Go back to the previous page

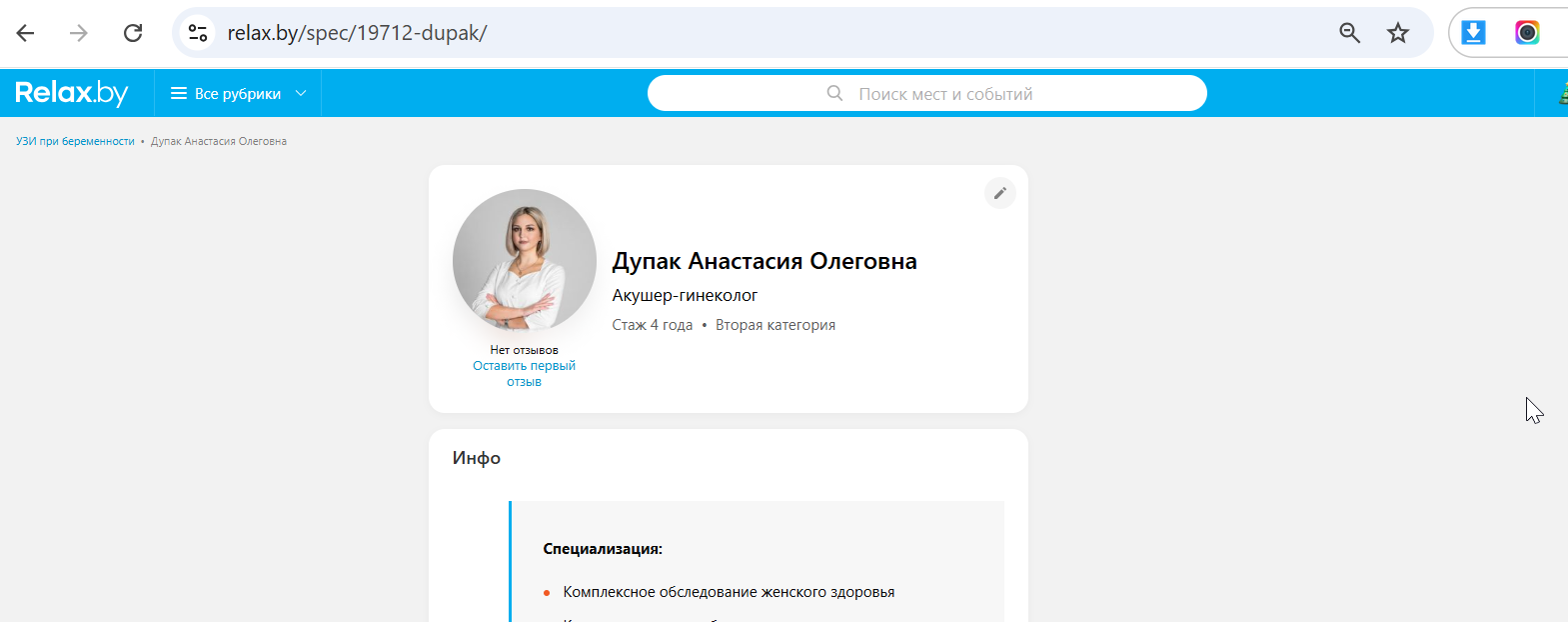tap(26, 33)
